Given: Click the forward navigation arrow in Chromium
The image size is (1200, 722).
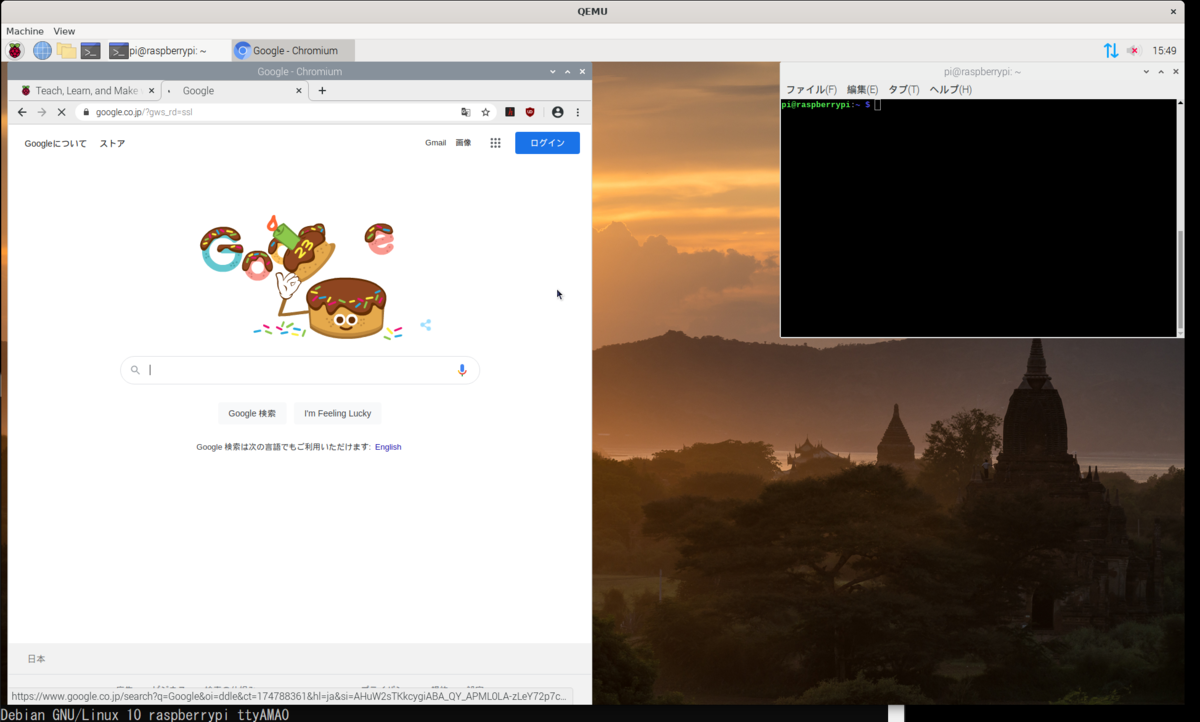Looking at the screenshot, I should (42, 112).
